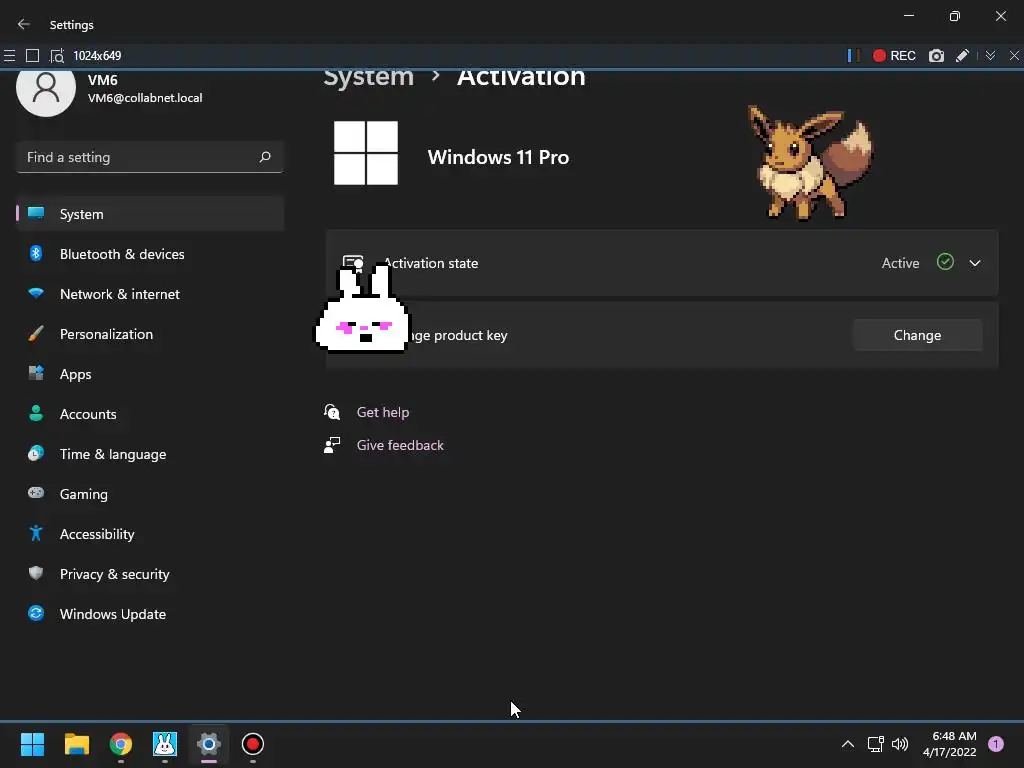
Task: Click the Settings gear taskbar icon
Action: (x=209, y=744)
